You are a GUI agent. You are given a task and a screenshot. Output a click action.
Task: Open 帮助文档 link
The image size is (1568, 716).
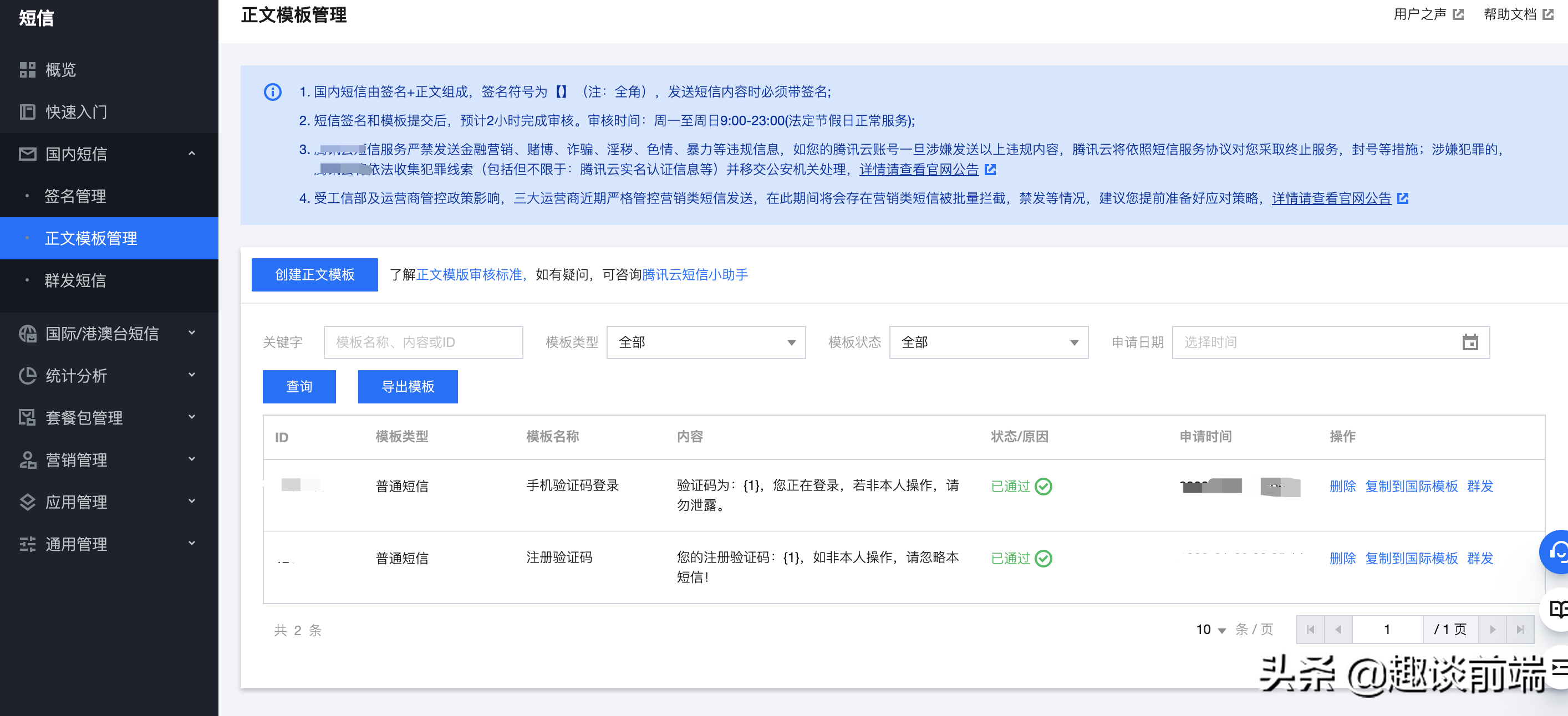pos(1510,14)
